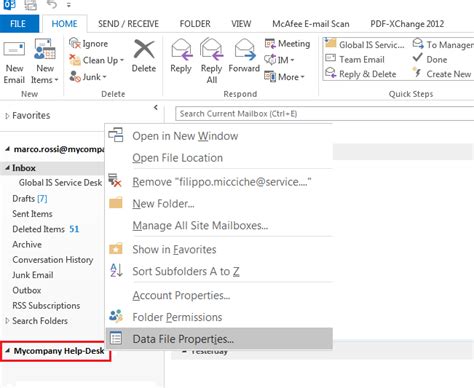Open the Archive folder
The height and width of the screenshot is (388, 474).
(27, 244)
